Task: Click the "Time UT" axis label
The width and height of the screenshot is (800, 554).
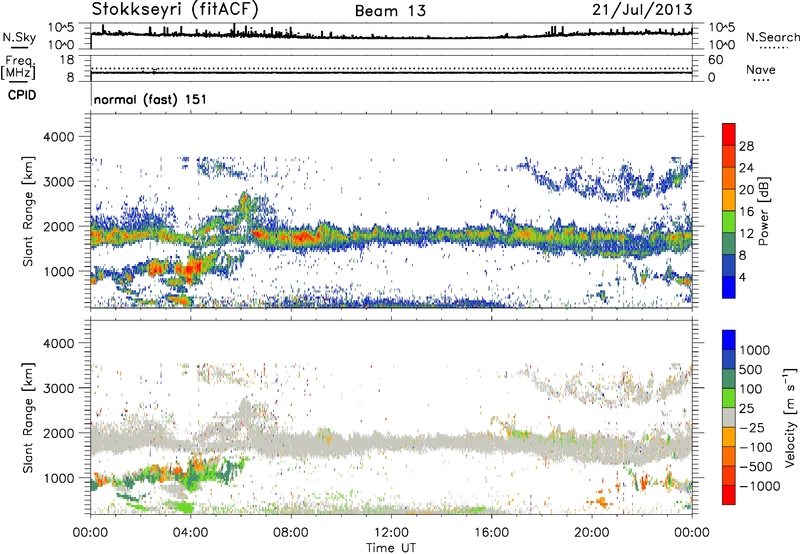Action: coord(391,548)
